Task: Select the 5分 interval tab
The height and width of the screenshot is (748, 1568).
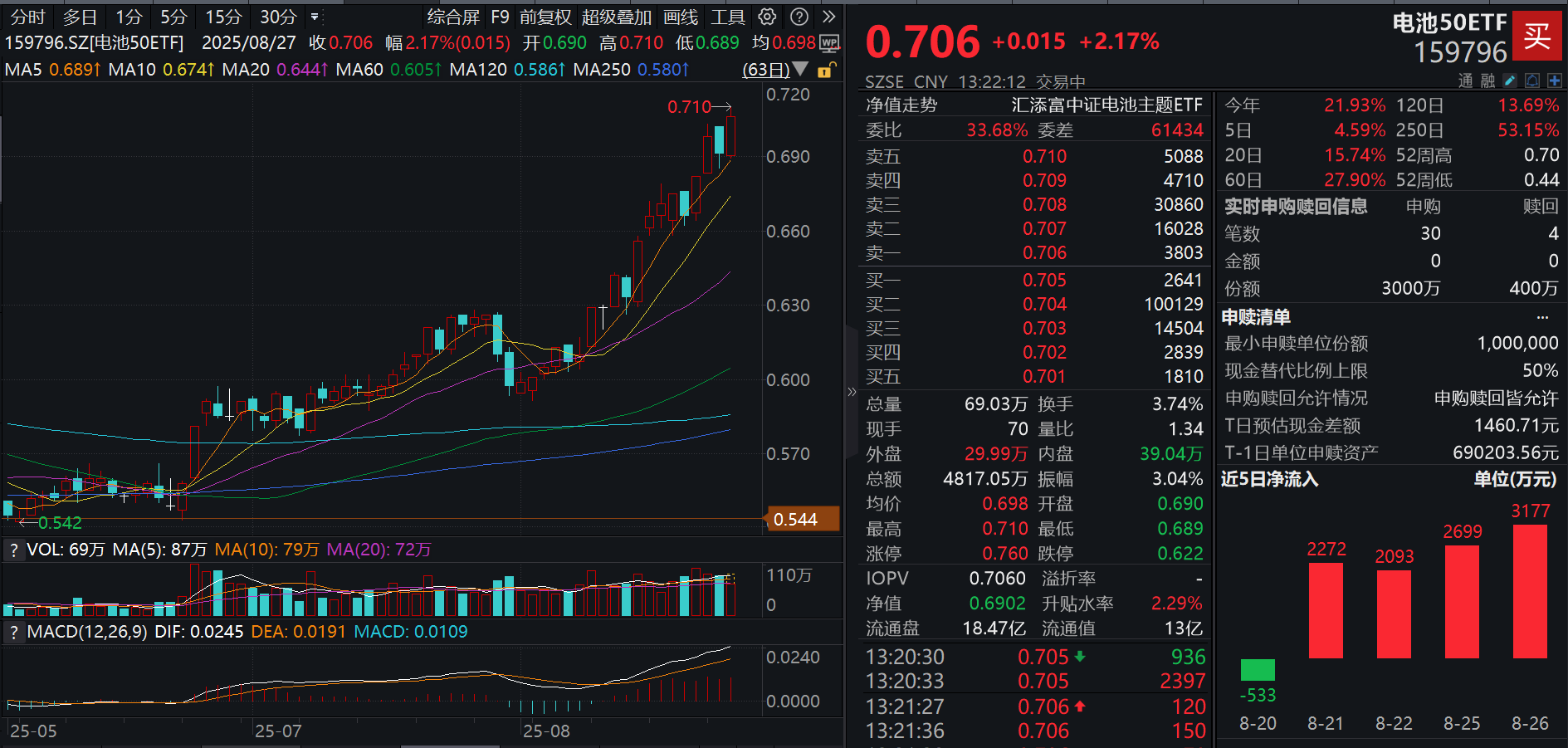Action: tap(173, 17)
